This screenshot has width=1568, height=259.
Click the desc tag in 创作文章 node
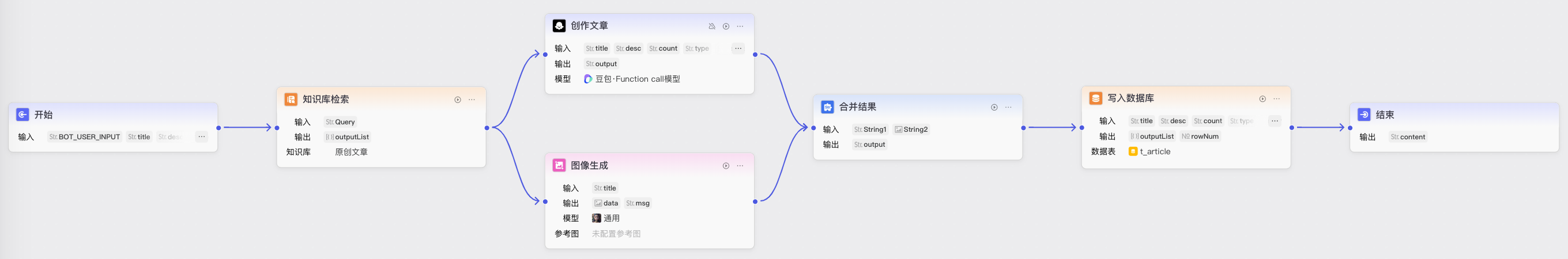point(628,49)
